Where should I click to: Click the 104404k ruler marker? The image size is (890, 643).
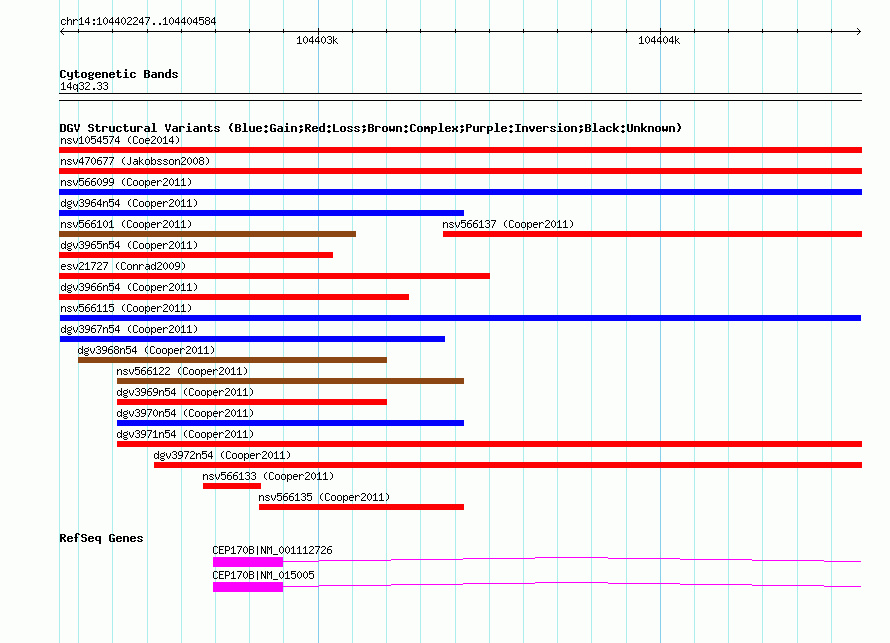tap(659, 40)
